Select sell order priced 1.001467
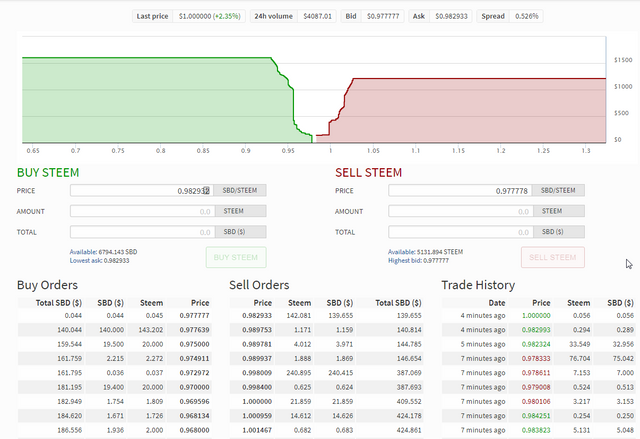 tap(327, 430)
